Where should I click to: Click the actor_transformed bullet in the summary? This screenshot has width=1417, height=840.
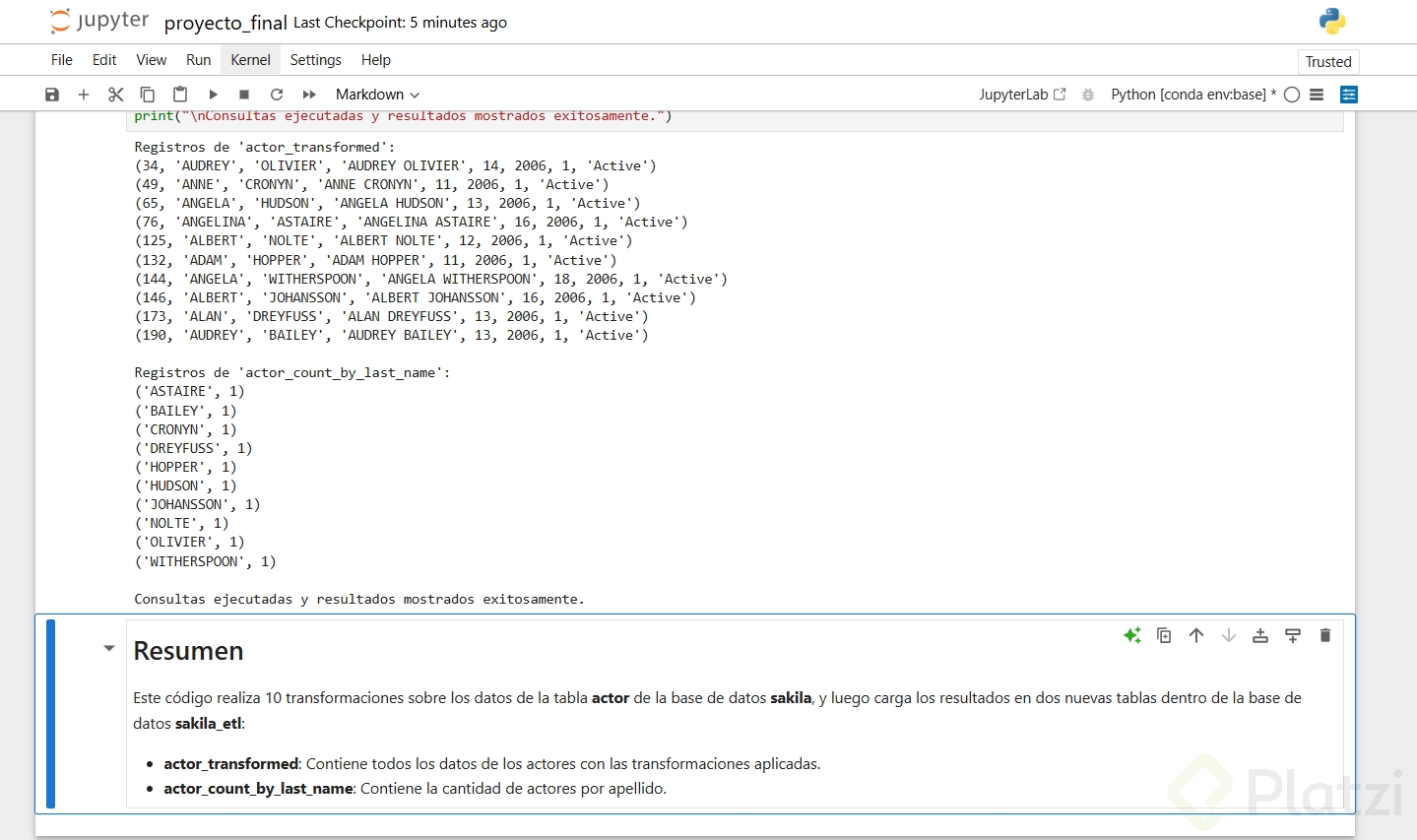click(x=492, y=764)
